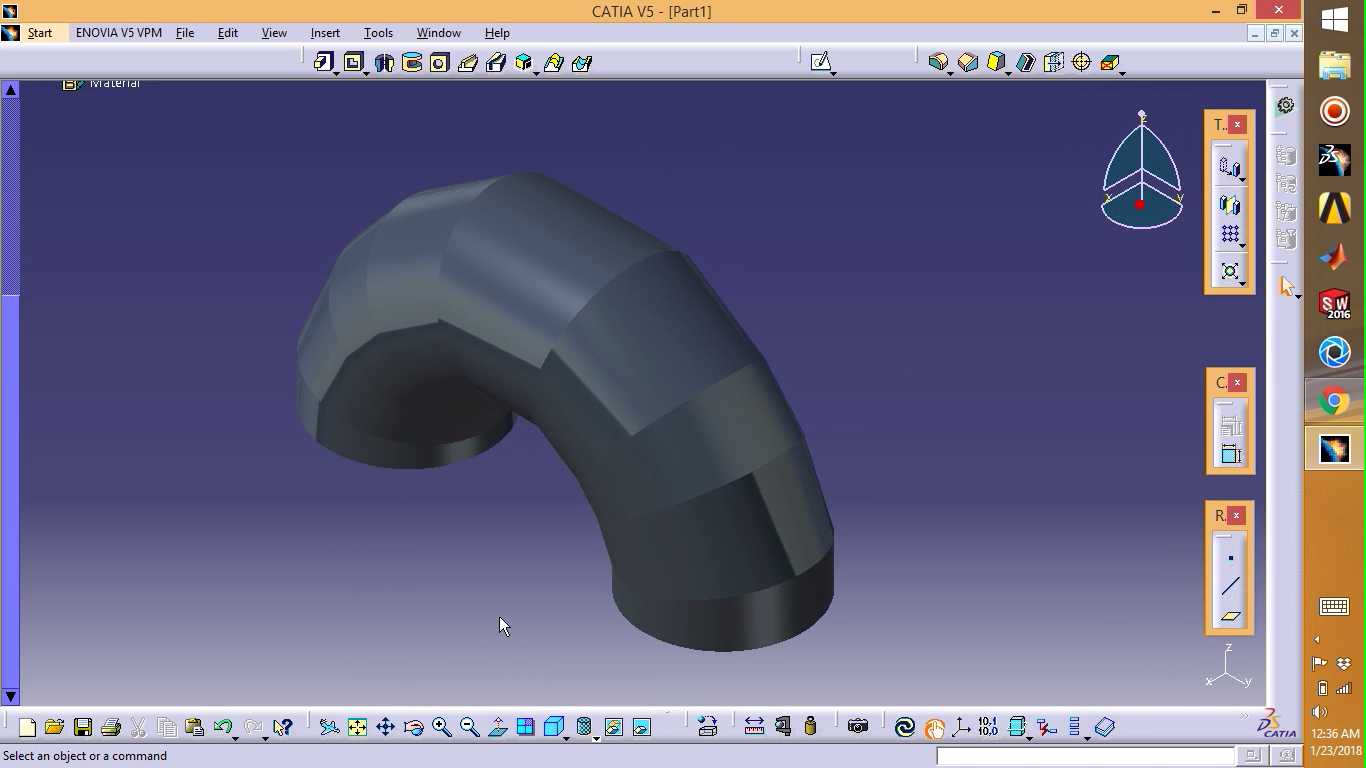Select the Hole tool

click(439, 63)
